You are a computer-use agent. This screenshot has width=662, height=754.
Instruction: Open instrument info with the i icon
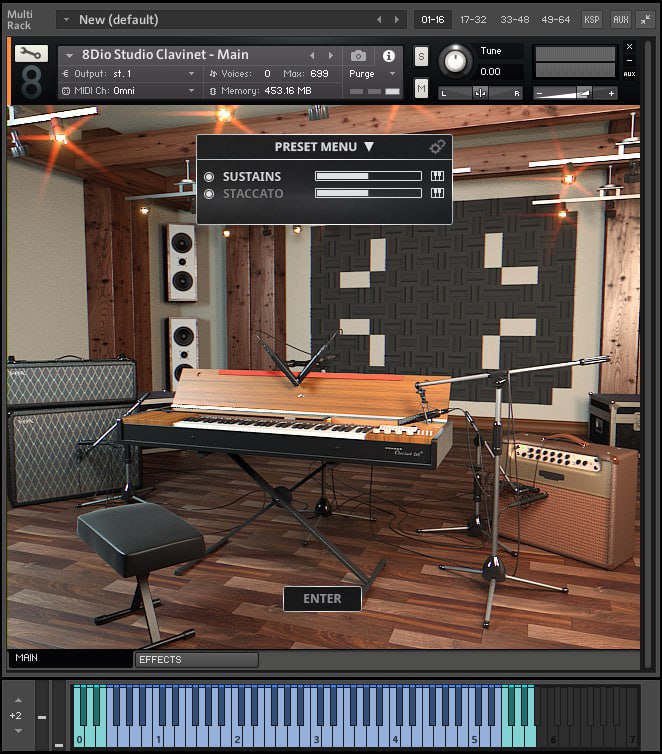[388, 56]
